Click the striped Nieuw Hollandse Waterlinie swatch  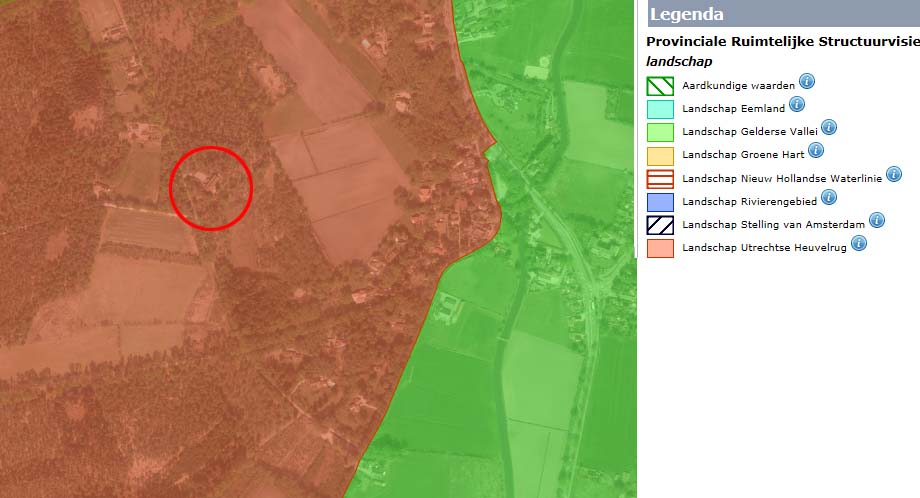tap(660, 179)
